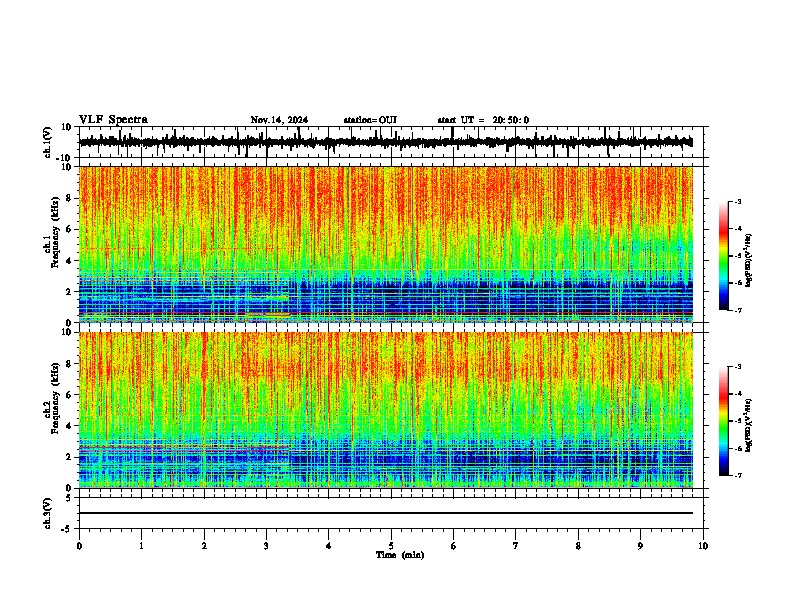Click the ch.1(V) waveform axis label
The image size is (792, 612).
[48, 142]
